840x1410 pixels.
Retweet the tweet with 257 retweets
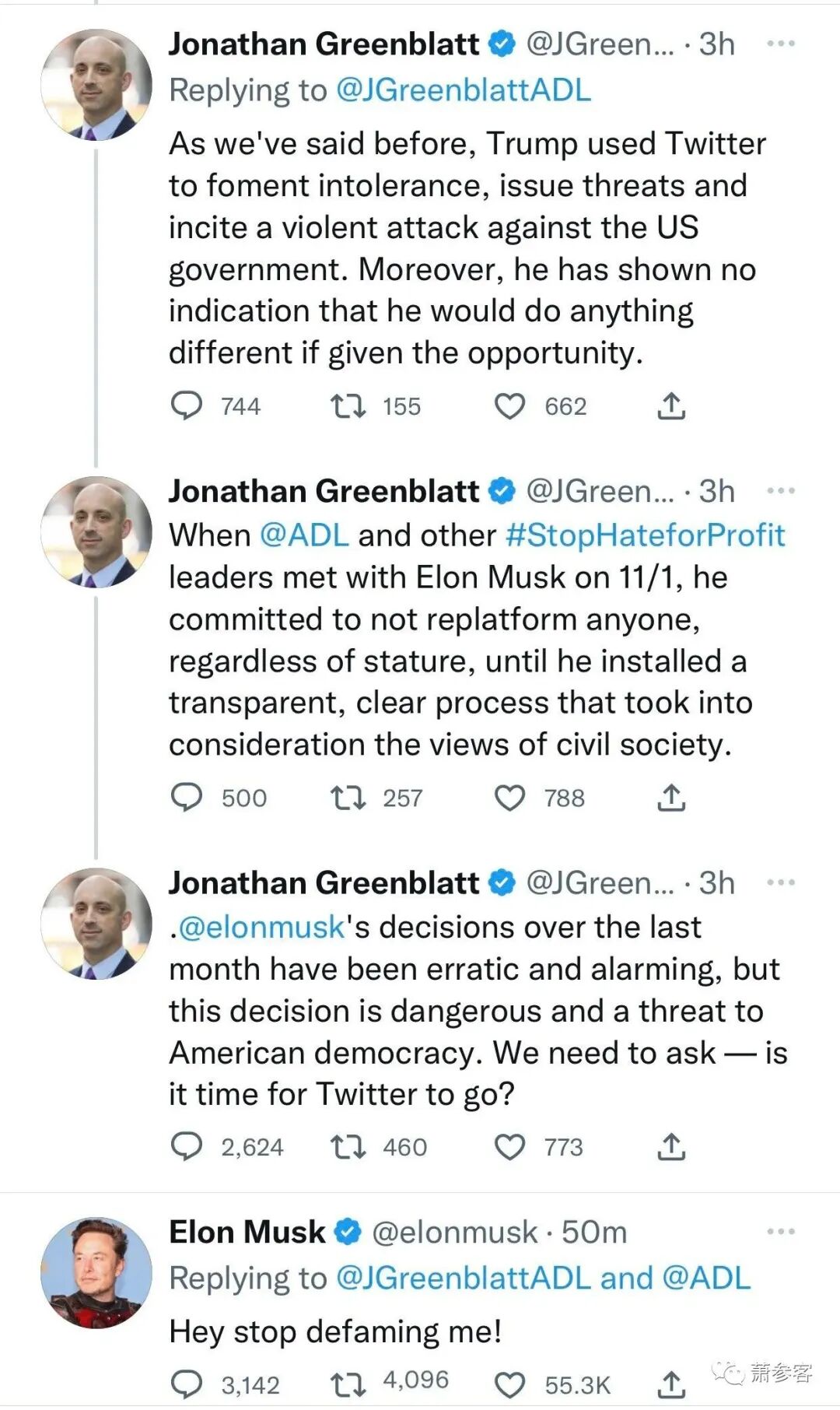(x=348, y=798)
